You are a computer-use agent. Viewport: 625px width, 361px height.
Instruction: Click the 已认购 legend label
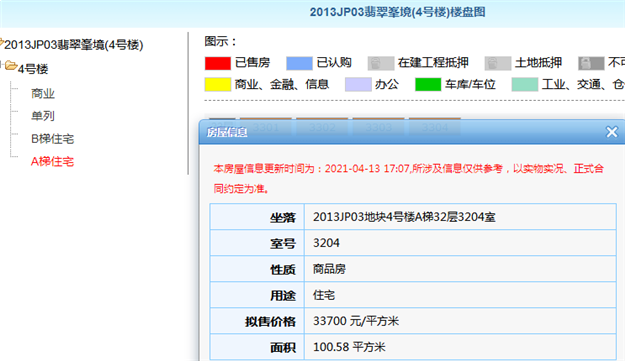click(334, 63)
